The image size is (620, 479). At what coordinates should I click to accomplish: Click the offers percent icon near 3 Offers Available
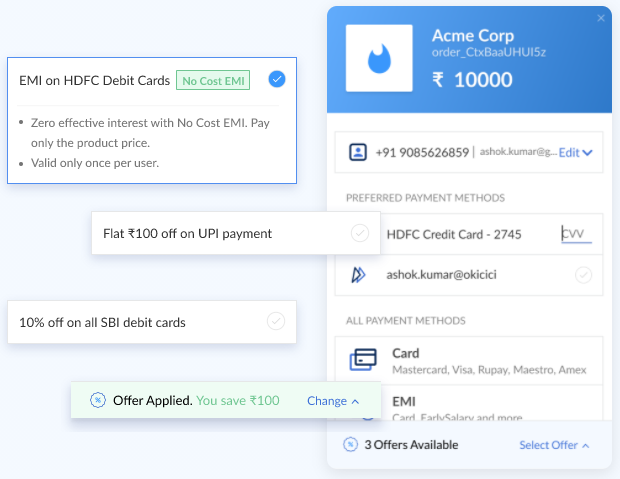coord(350,445)
